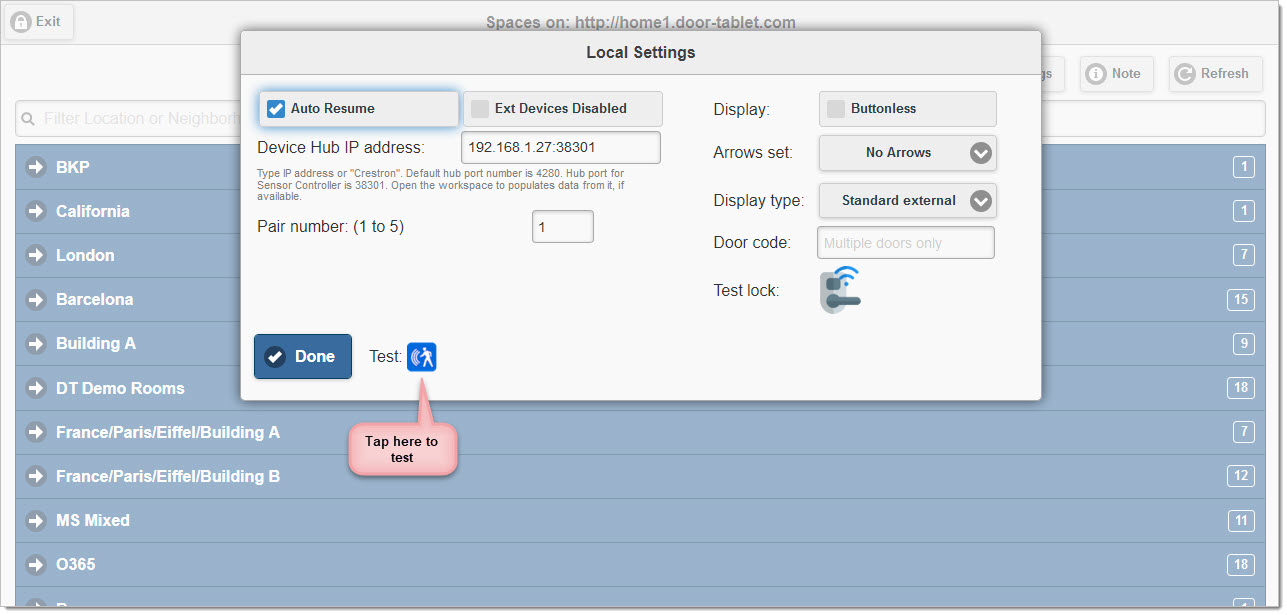Uncheck the Auto Resume checkbox
The image size is (1287, 615).
[x=277, y=109]
